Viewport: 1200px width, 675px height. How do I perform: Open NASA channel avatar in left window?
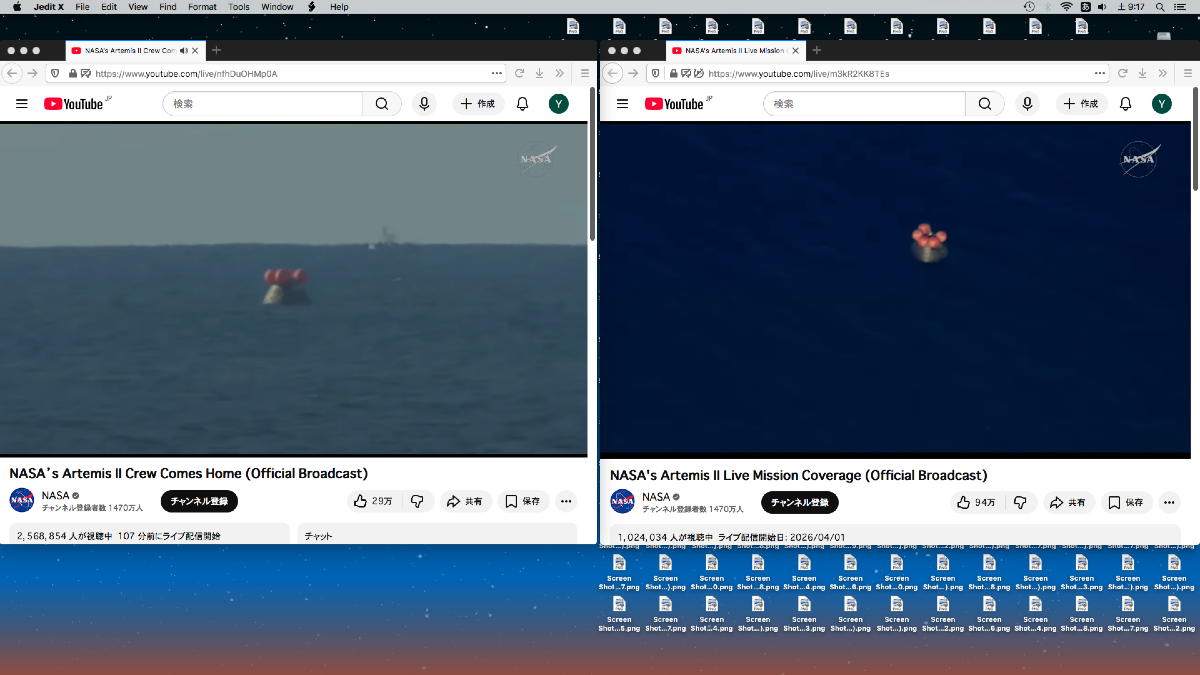22,500
